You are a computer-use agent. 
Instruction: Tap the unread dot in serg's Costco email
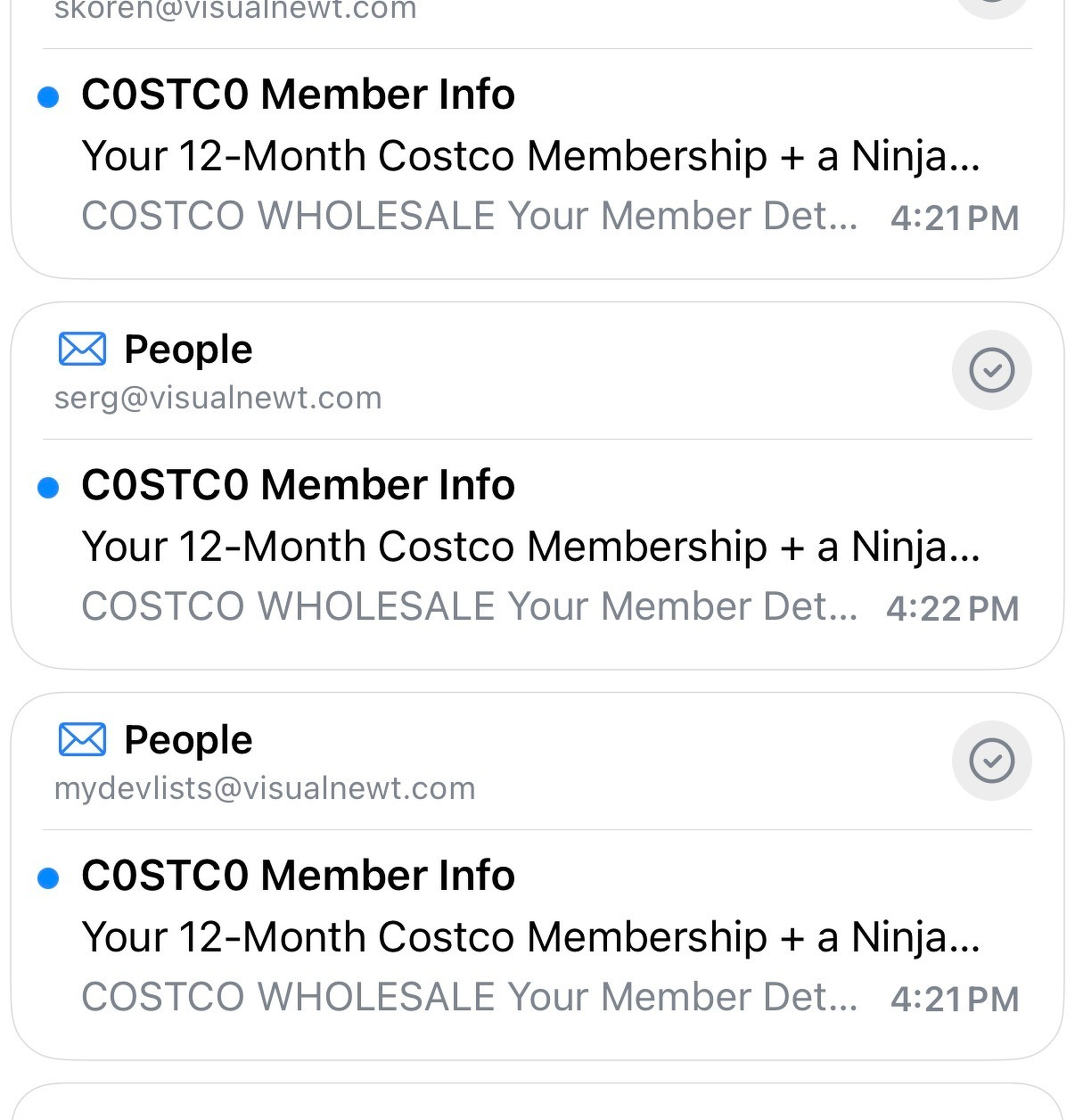click(48, 487)
